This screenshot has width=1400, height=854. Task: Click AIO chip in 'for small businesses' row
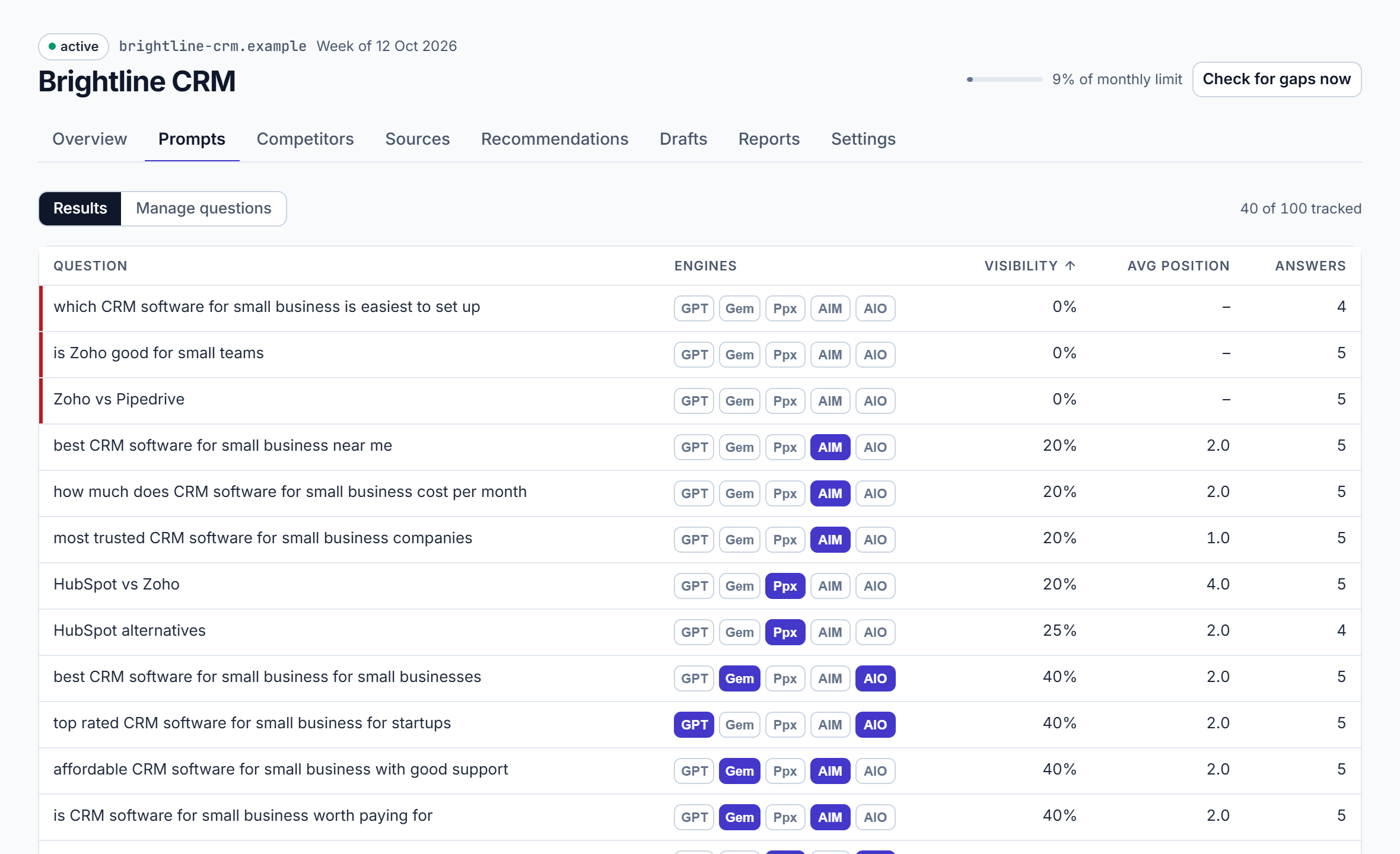pos(875,678)
